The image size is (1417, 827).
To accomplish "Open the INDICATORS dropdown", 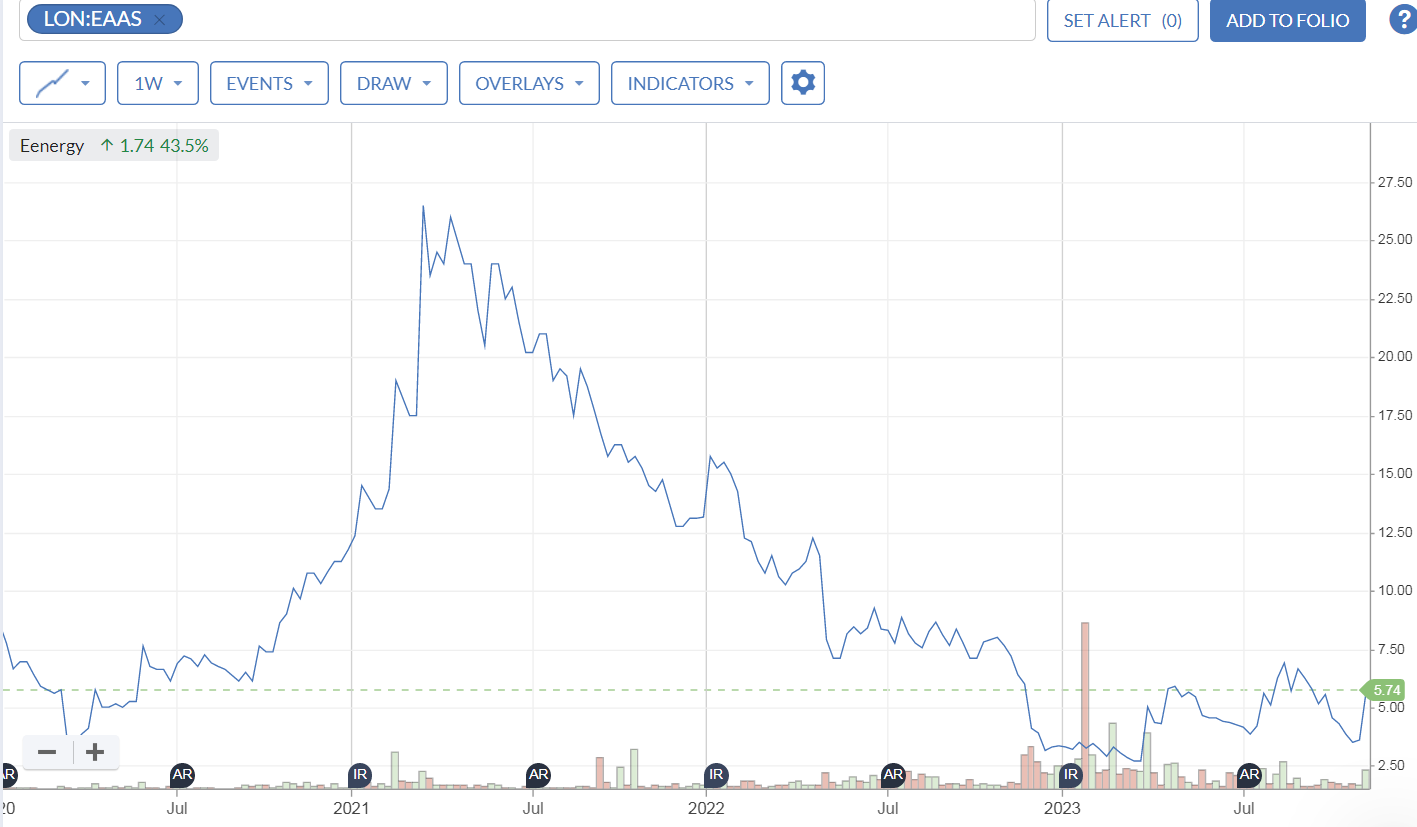I will pos(690,83).
